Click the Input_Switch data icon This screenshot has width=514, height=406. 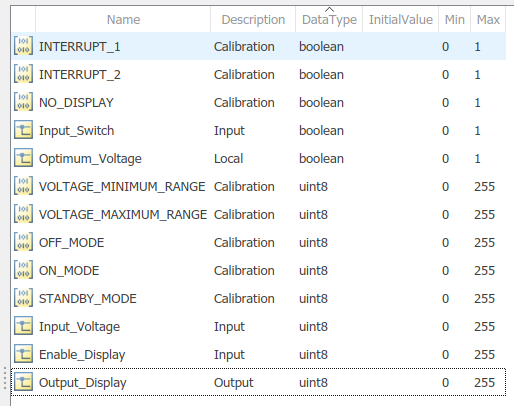[23, 130]
